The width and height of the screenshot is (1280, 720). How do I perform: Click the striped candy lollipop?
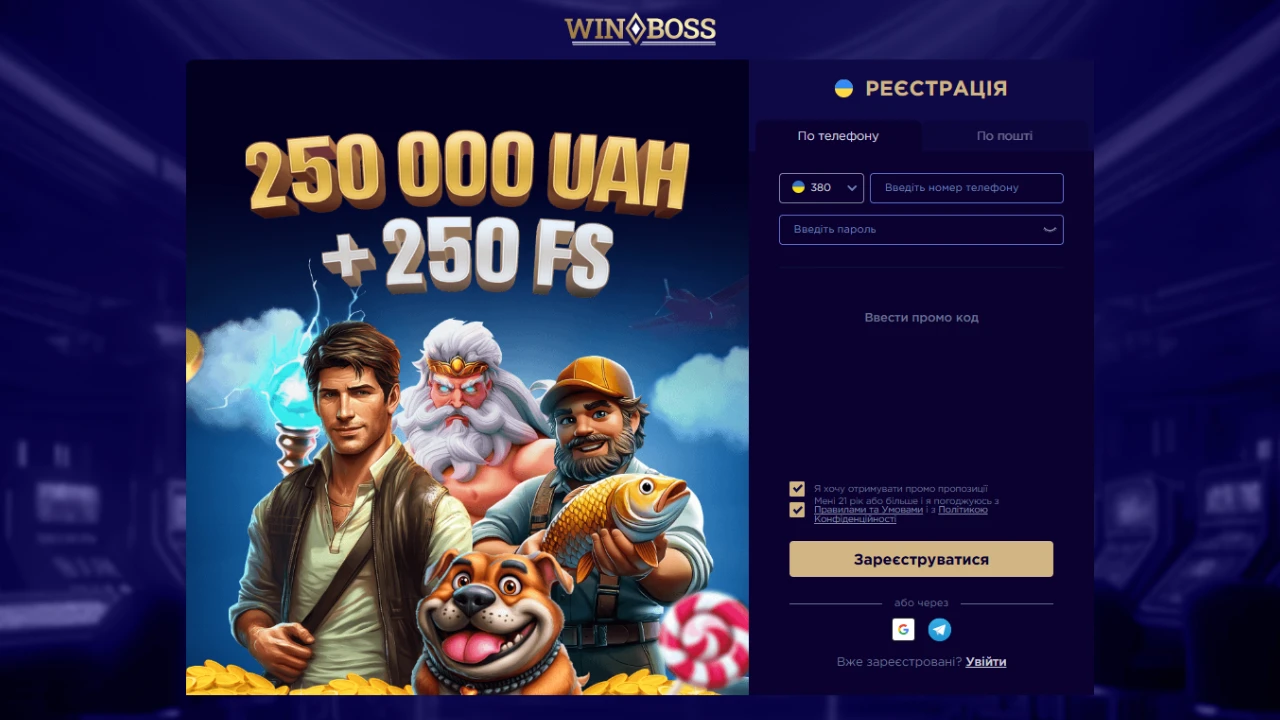(x=704, y=640)
